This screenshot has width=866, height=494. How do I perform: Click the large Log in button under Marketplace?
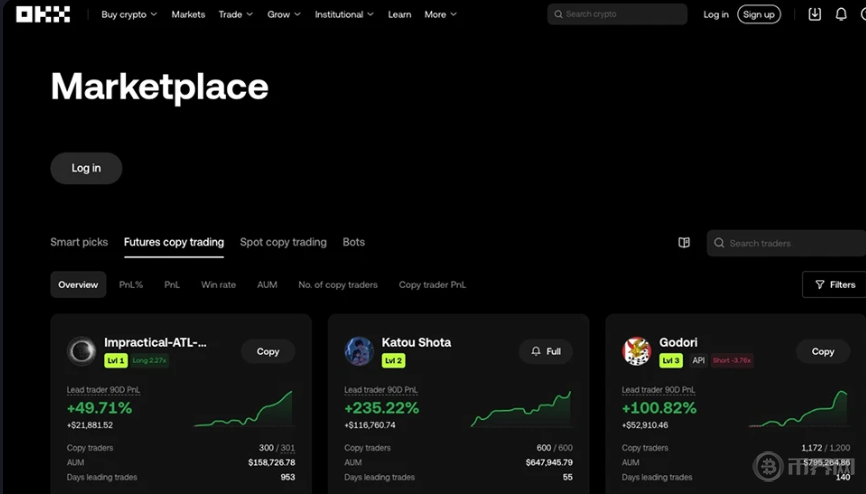(x=86, y=168)
